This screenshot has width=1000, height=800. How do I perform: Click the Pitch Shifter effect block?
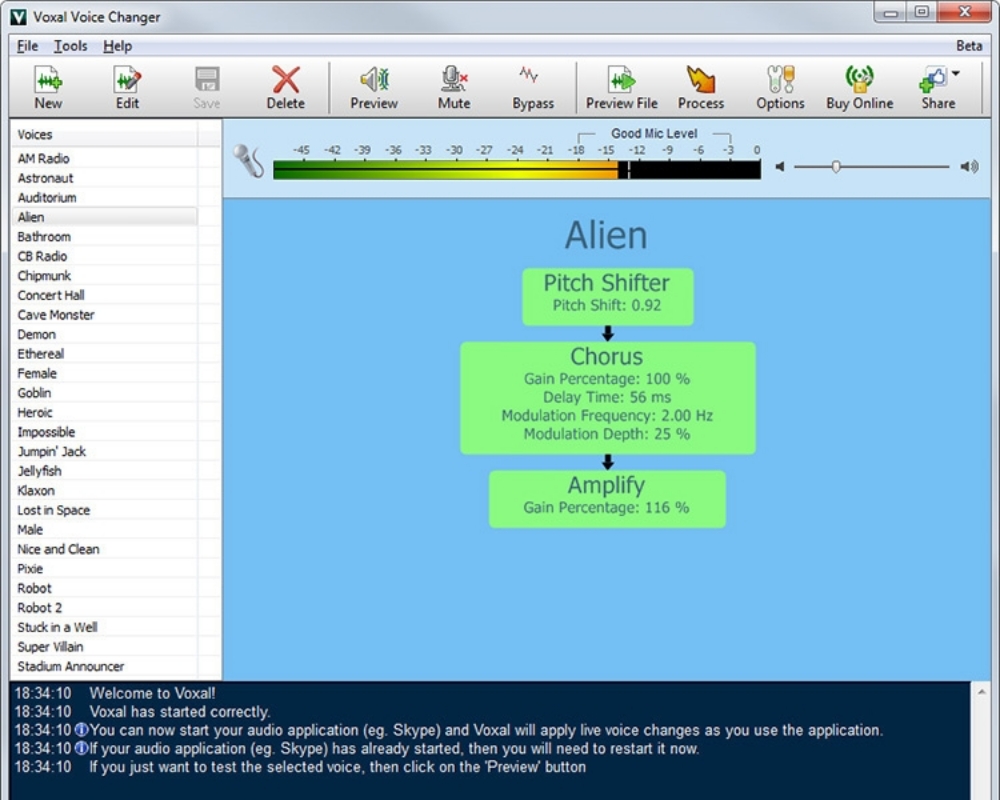coord(608,297)
